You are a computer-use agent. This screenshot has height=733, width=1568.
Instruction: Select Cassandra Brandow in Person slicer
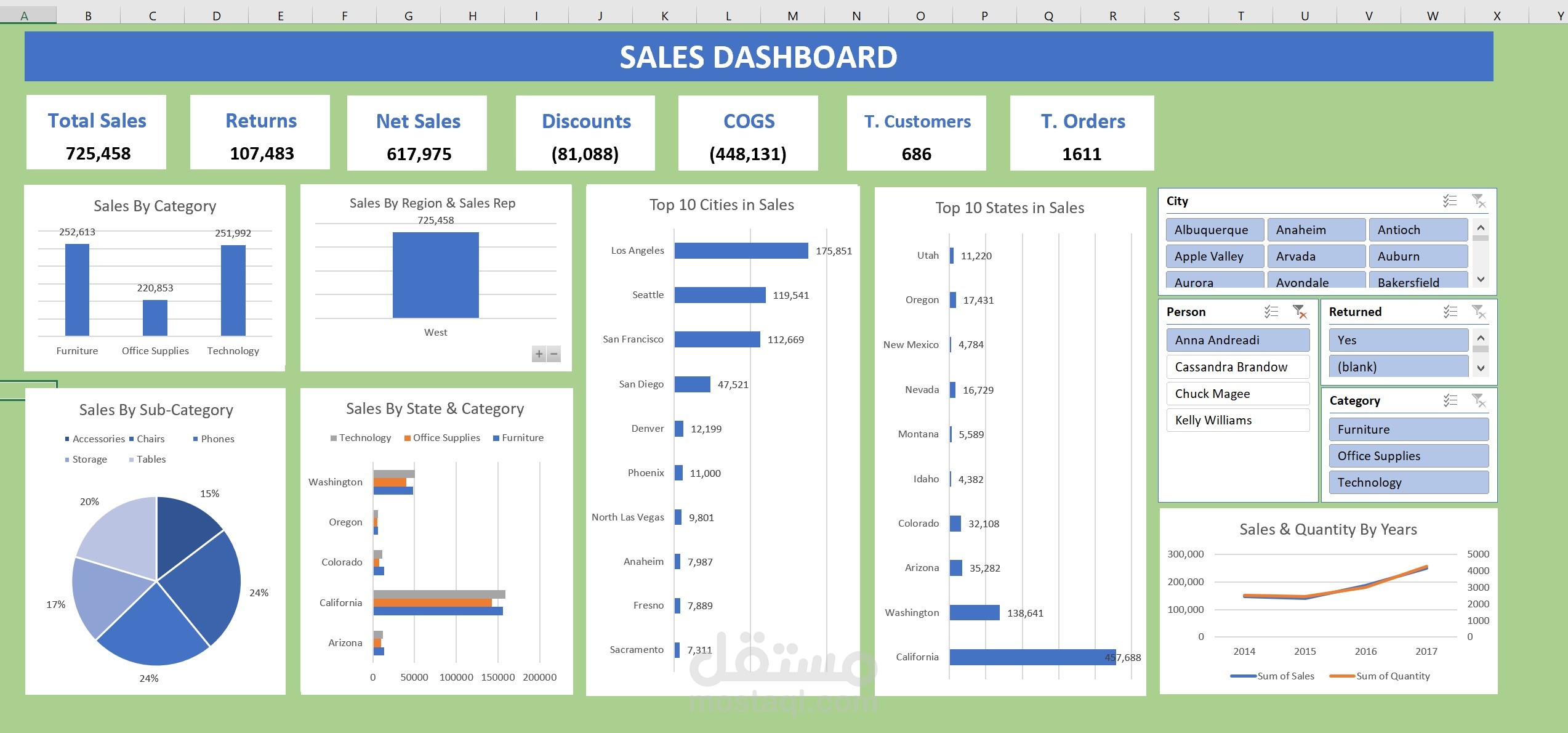point(1237,367)
